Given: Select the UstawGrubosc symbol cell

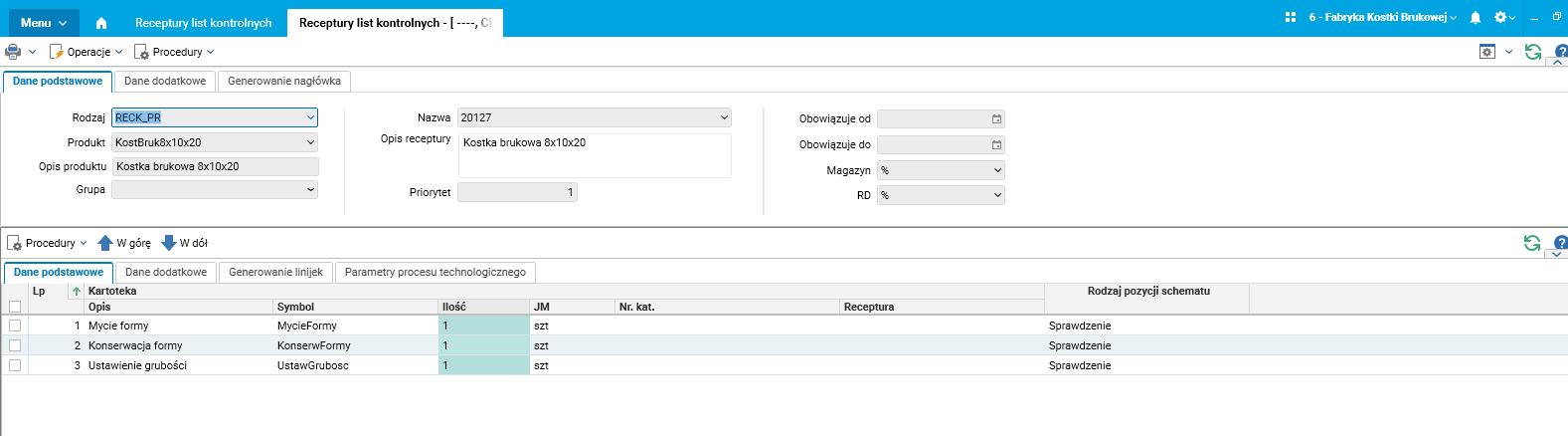Looking at the screenshot, I should coord(356,365).
